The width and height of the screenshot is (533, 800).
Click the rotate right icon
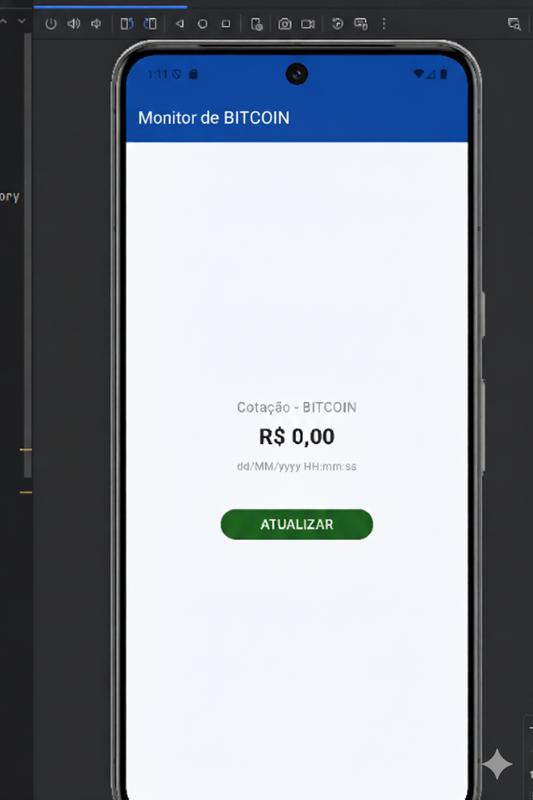point(150,23)
